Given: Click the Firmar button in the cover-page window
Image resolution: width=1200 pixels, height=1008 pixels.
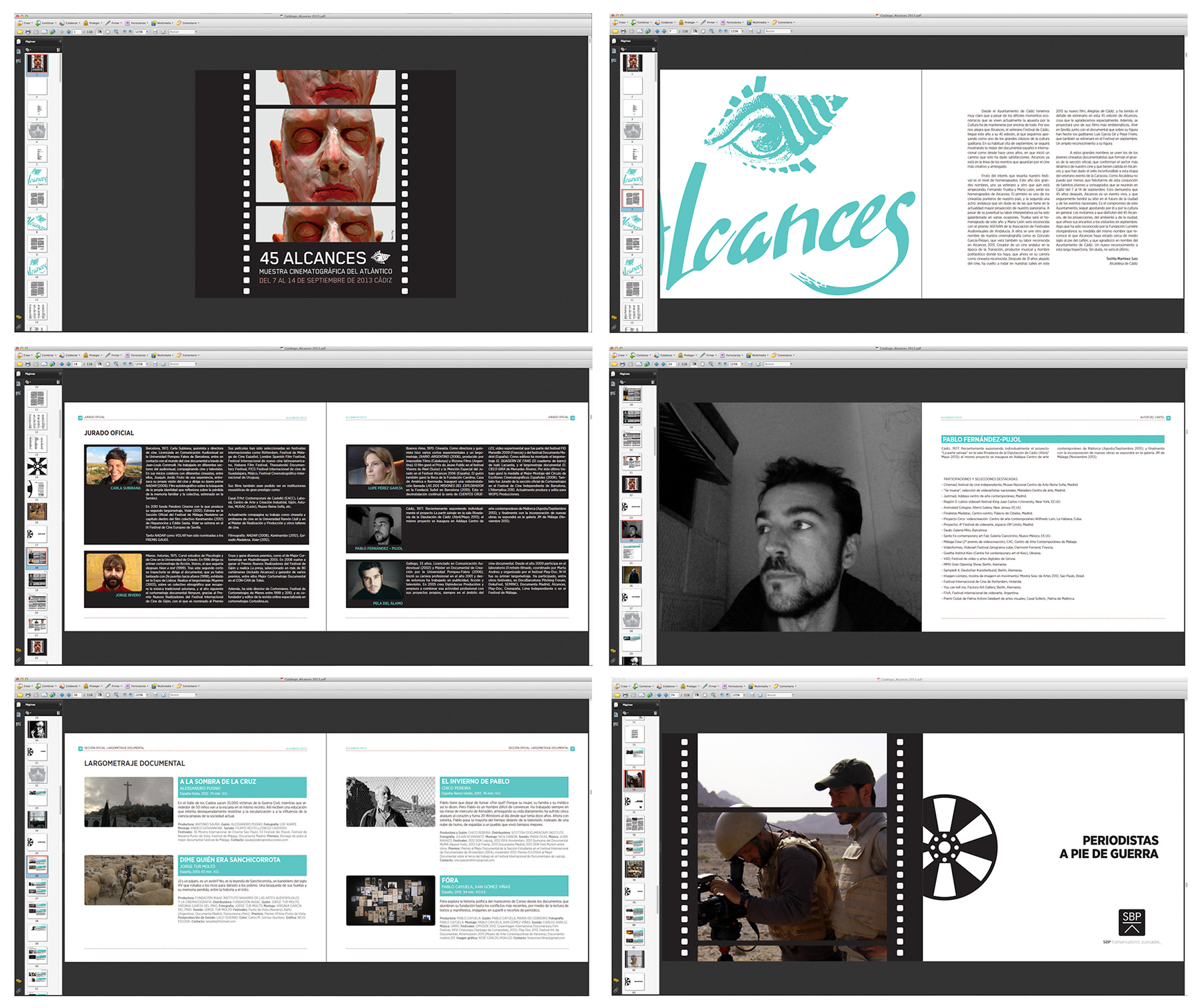Looking at the screenshot, I should click(x=115, y=23).
